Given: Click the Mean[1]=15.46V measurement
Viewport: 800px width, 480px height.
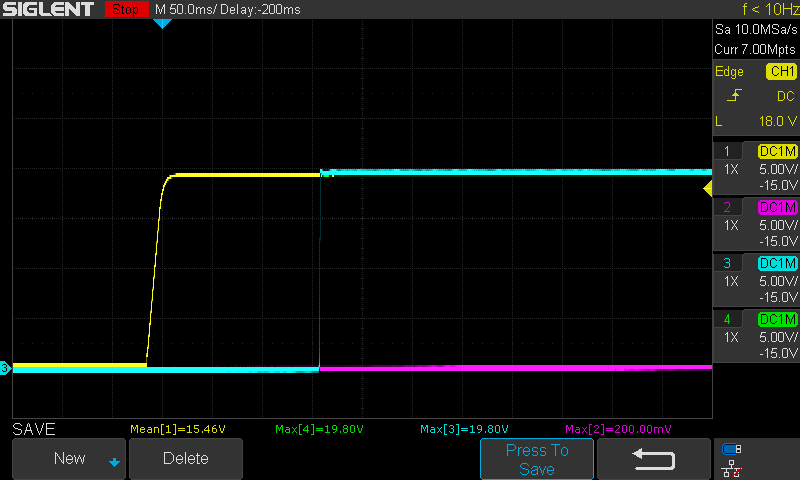Looking at the screenshot, I should pos(178,429).
